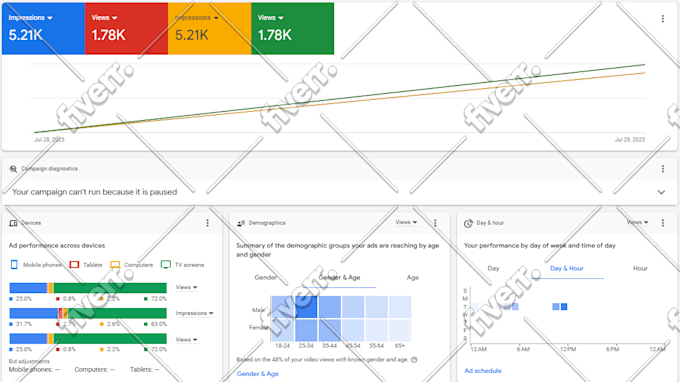Open the Demographics Views dropdown
Image resolution: width=680 pixels, height=382 pixels.
click(406, 222)
